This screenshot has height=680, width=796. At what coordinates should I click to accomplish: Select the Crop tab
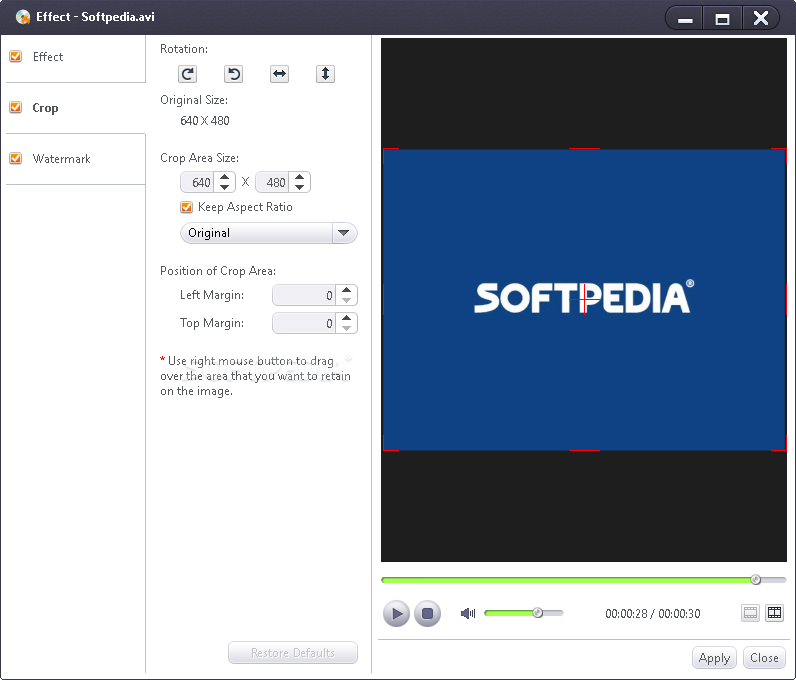point(76,108)
